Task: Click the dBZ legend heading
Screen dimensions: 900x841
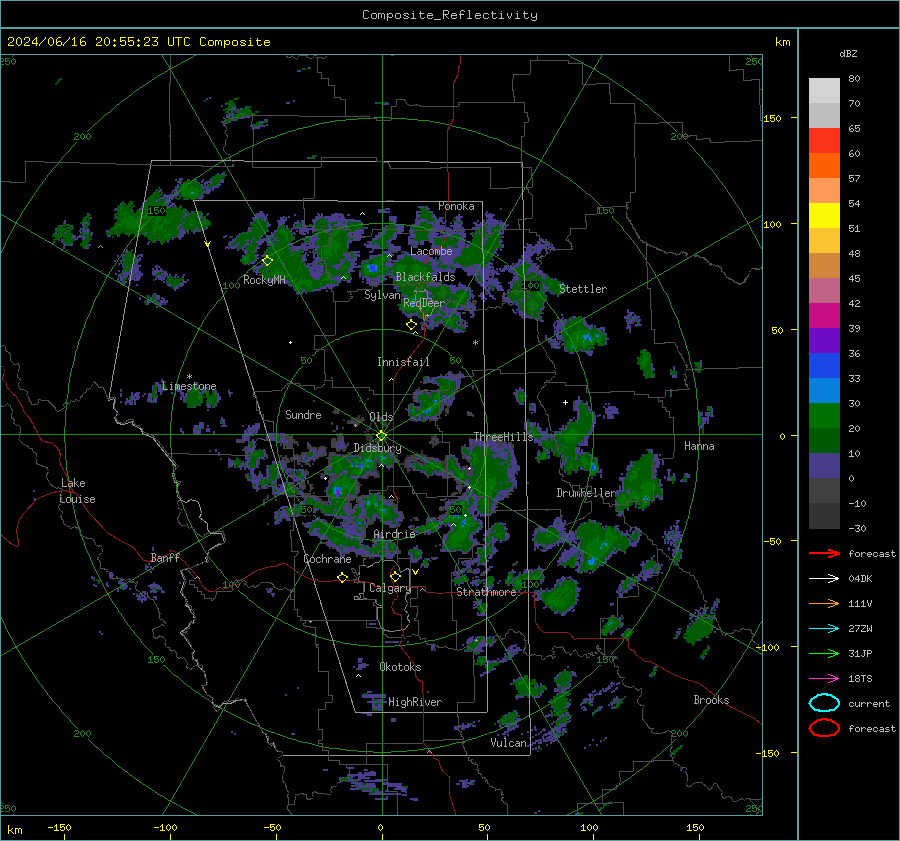Action: coord(848,53)
